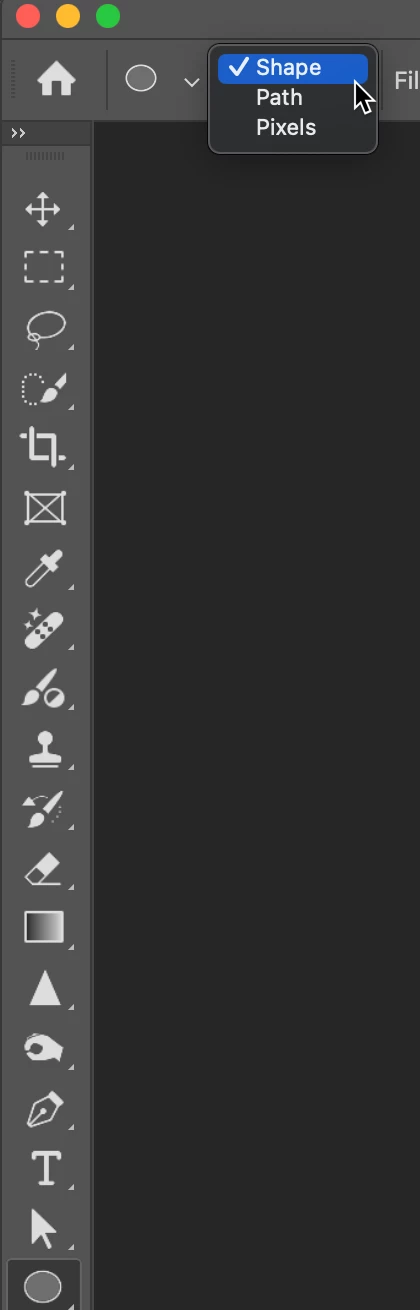Open the Ellipse tool preset picker chevron
The width and height of the screenshot is (420, 1310).
(191, 81)
